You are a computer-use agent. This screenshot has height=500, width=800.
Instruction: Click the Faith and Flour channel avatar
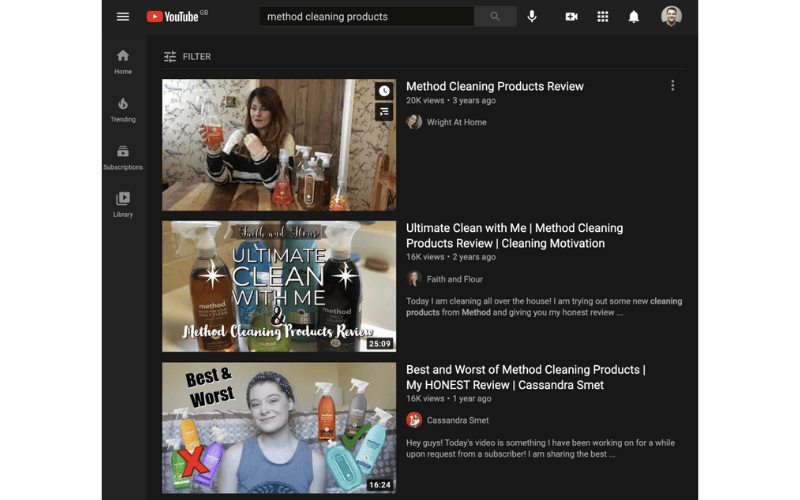pos(414,279)
